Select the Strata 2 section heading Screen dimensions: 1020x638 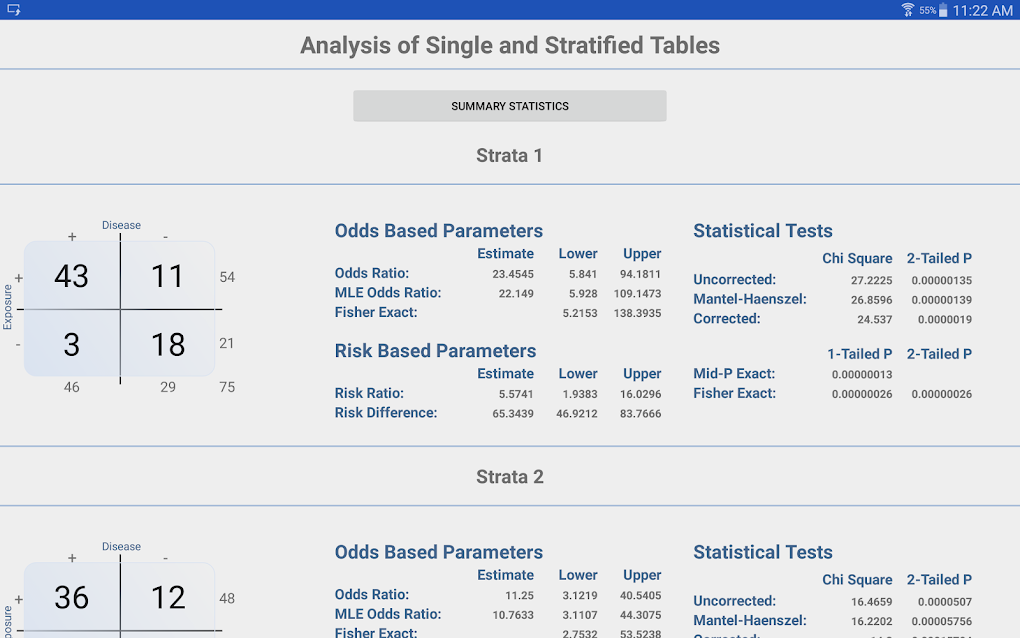tap(509, 477)
